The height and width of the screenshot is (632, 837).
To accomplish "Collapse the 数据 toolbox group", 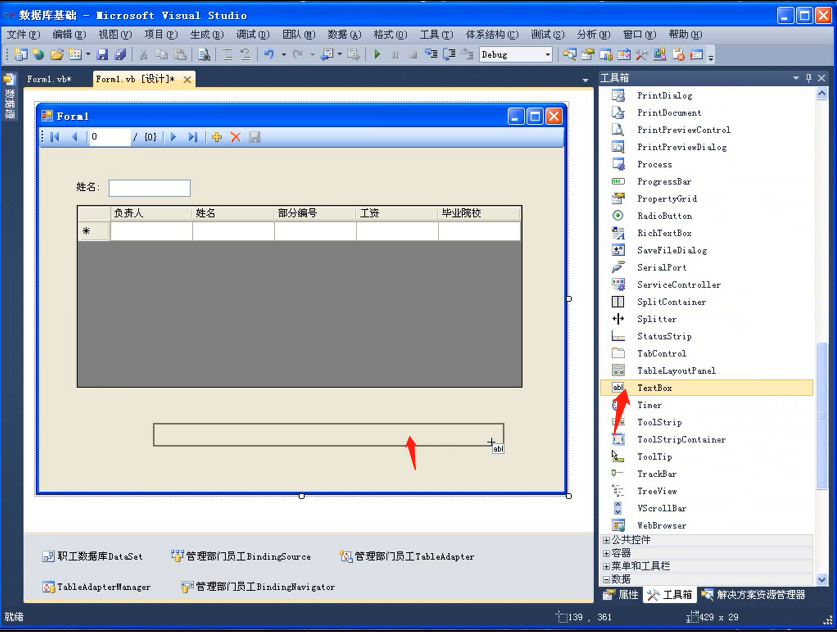I will tap(606, 579).
